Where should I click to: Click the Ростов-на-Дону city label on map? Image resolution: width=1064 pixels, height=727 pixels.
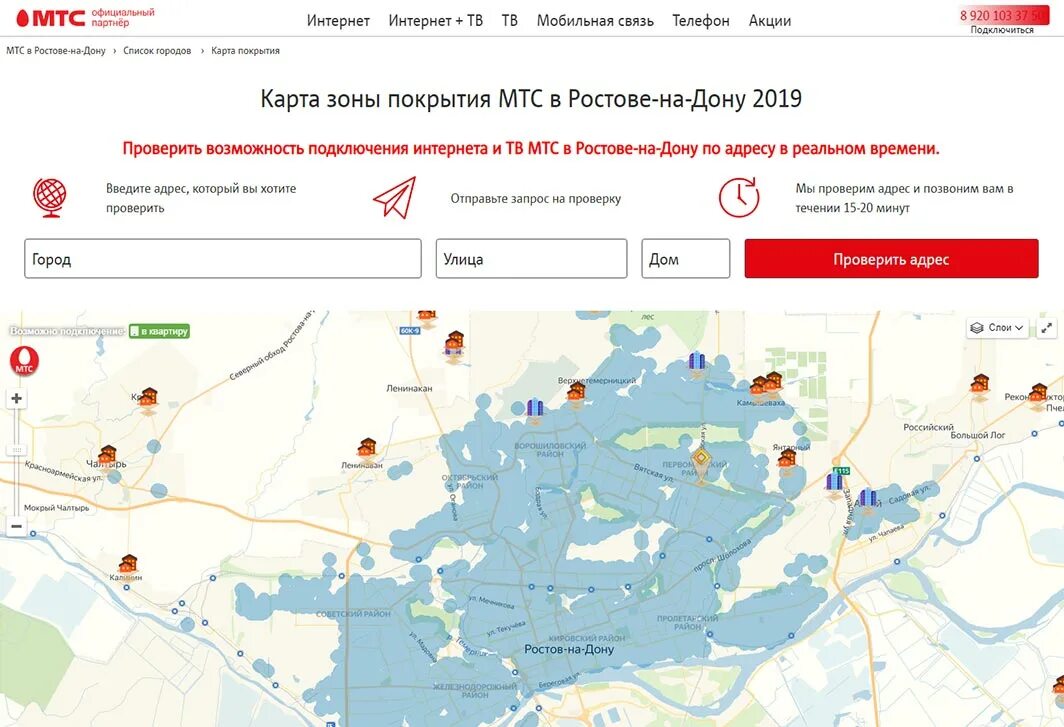tap(569, 649)
